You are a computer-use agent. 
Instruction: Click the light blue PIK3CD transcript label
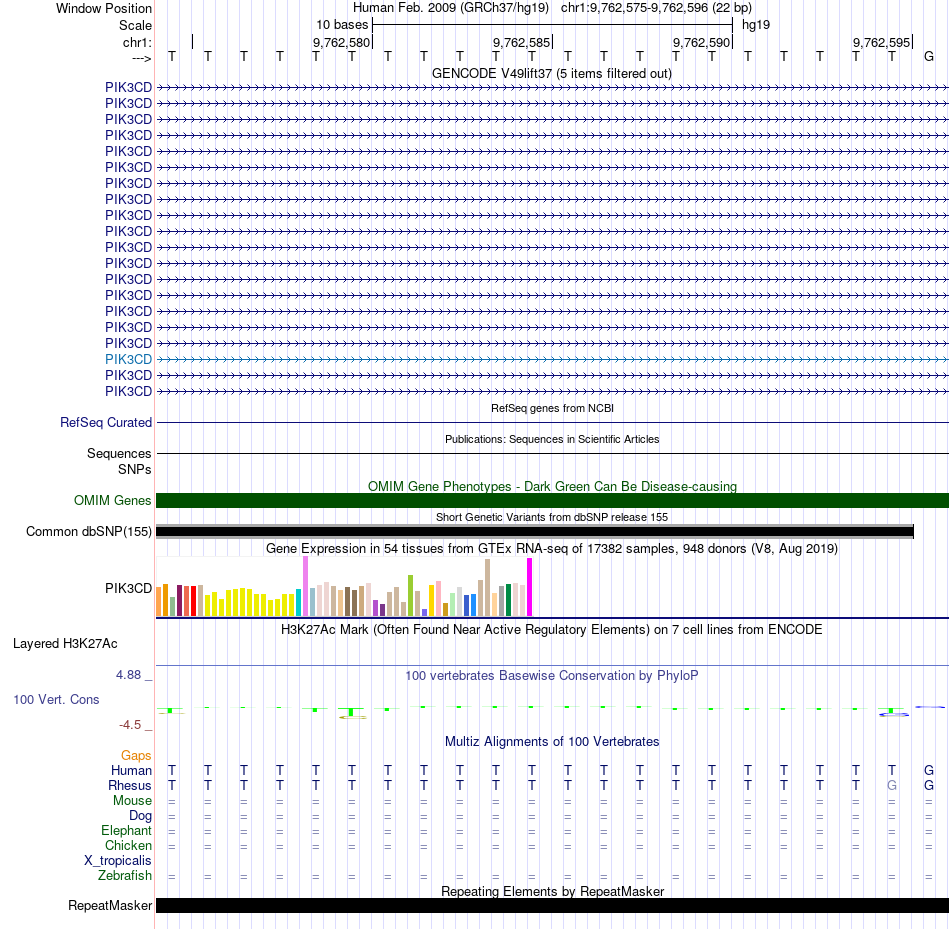pos(128,359)
